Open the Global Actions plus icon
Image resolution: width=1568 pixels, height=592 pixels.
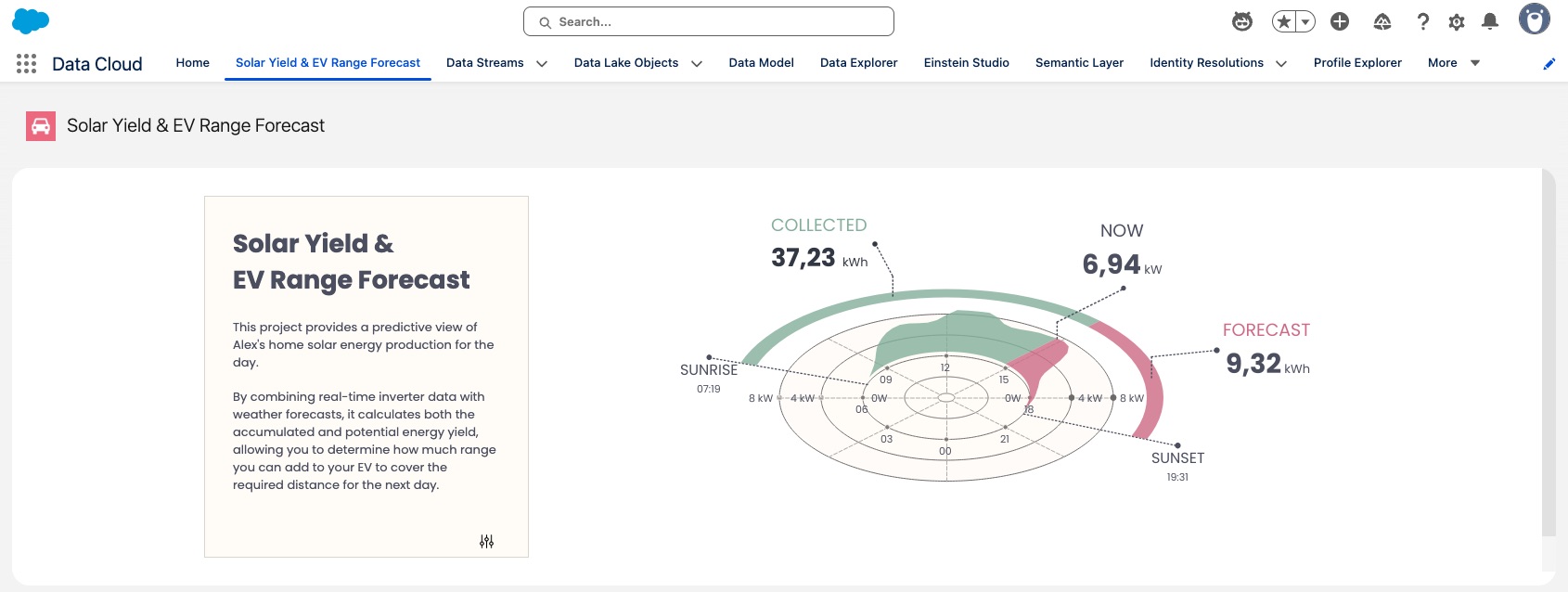point(1340,21)
